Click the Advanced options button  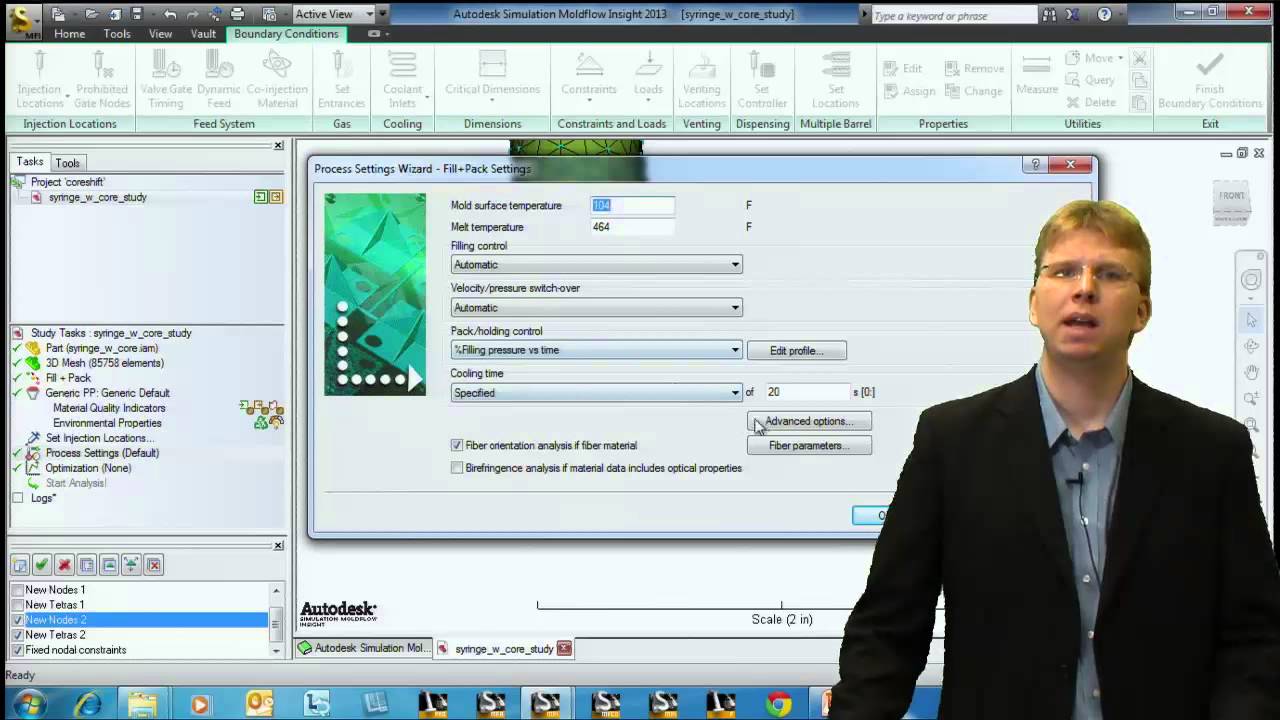point(809,421)
